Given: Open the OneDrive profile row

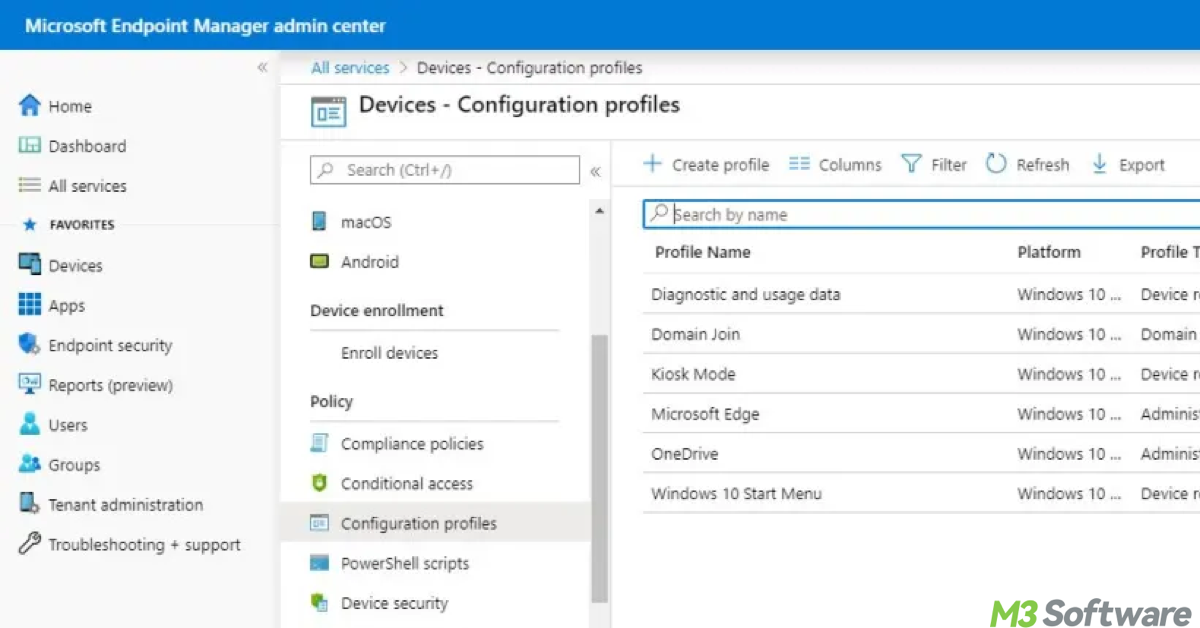Looking at the screenshot, I should (x=920, y=454).
